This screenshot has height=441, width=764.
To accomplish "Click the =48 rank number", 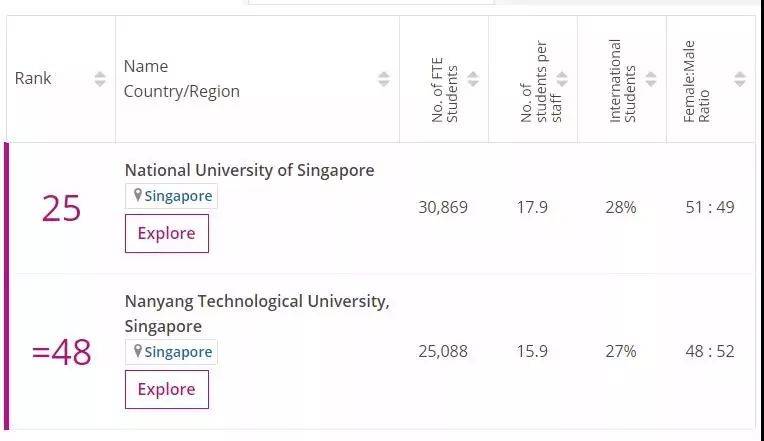I will tap(61, 352).
